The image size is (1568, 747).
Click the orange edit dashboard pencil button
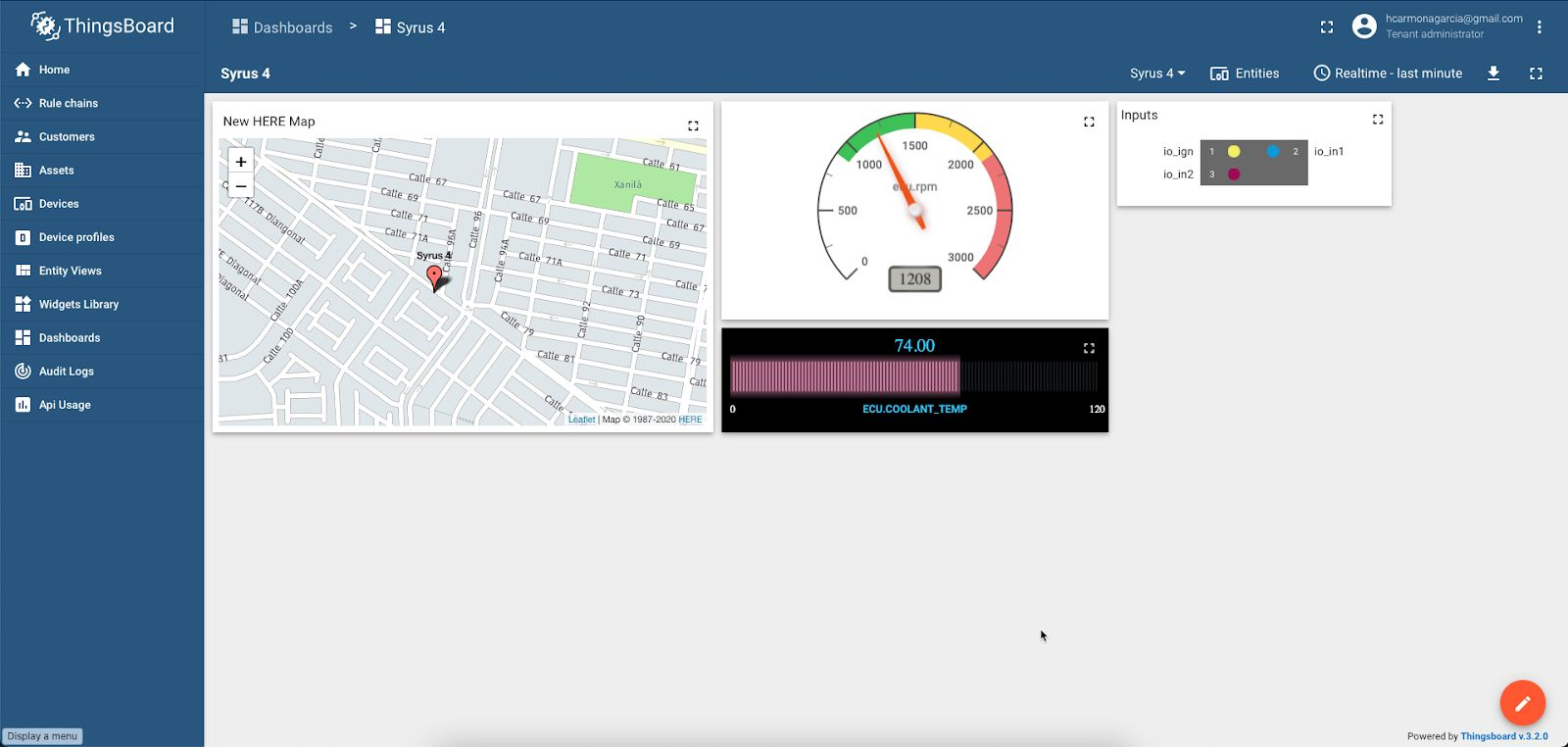(1522, 703)
